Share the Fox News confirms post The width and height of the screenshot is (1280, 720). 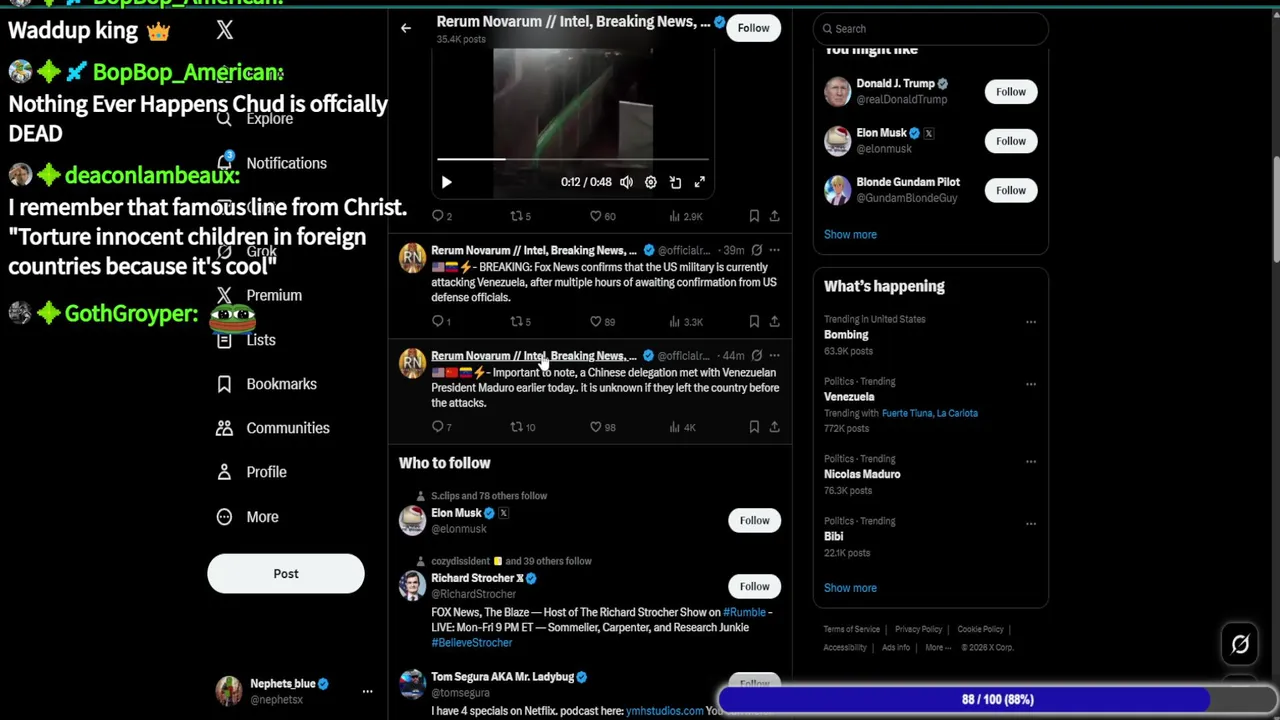(x=774, y=321)
